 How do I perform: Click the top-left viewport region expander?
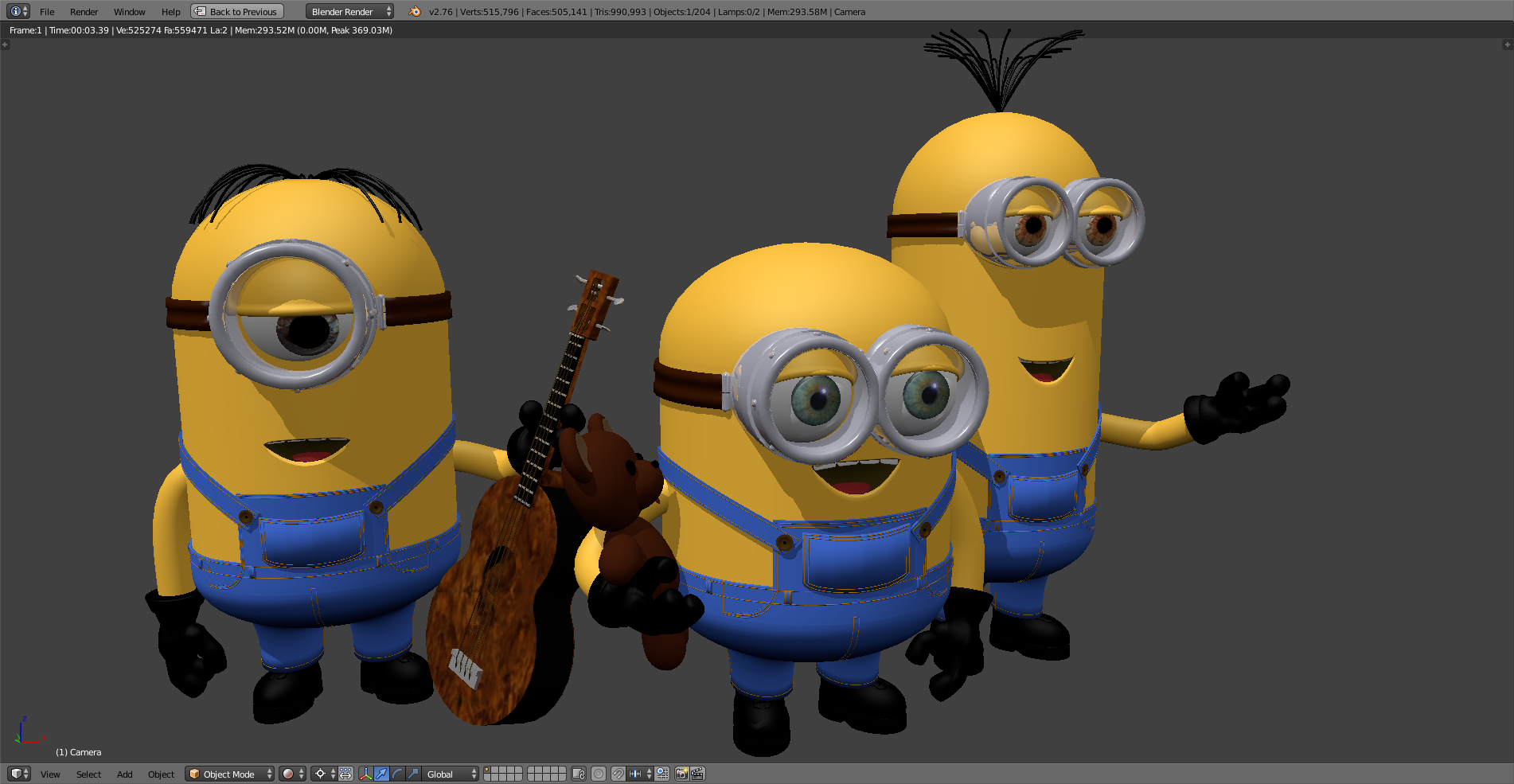point(6,45)
